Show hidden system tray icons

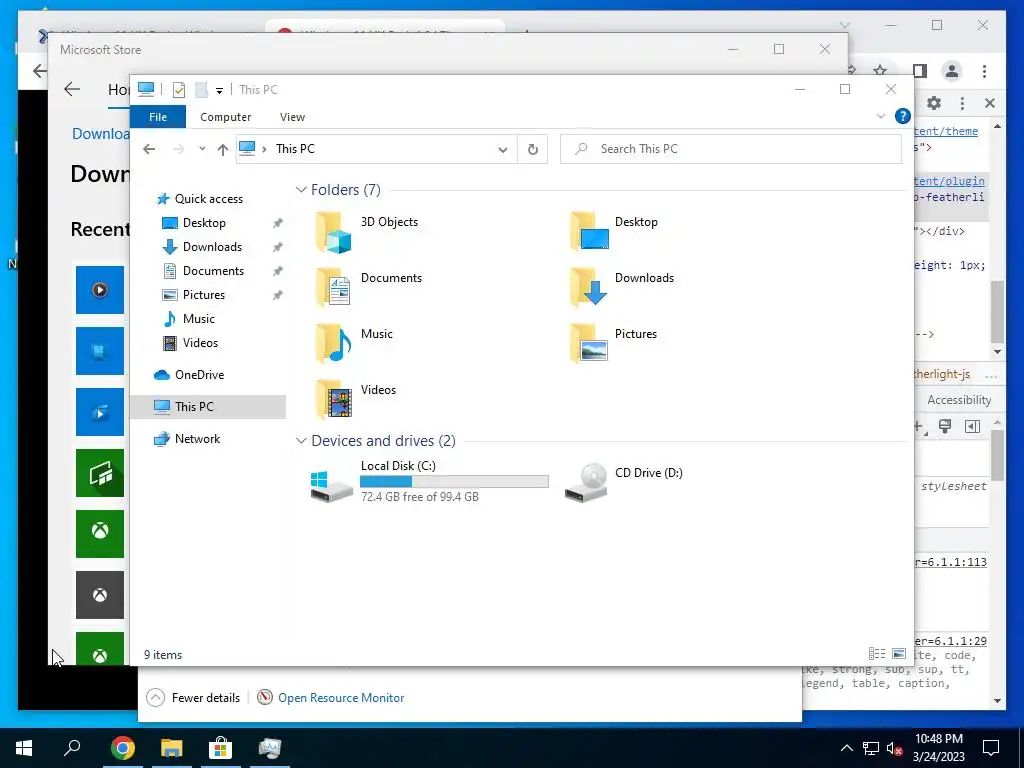click(846, 748)
